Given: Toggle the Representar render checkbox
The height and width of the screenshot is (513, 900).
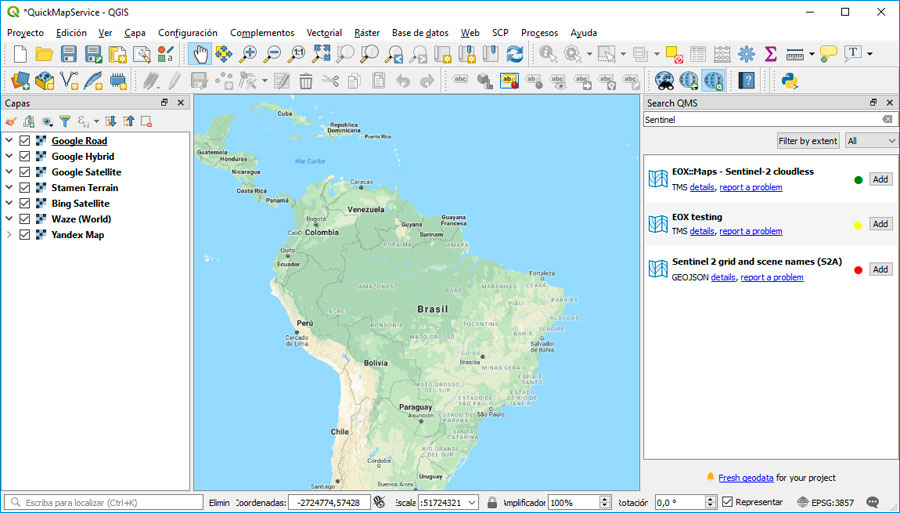Looking at the screenshot, I should [x=727, y=502].
